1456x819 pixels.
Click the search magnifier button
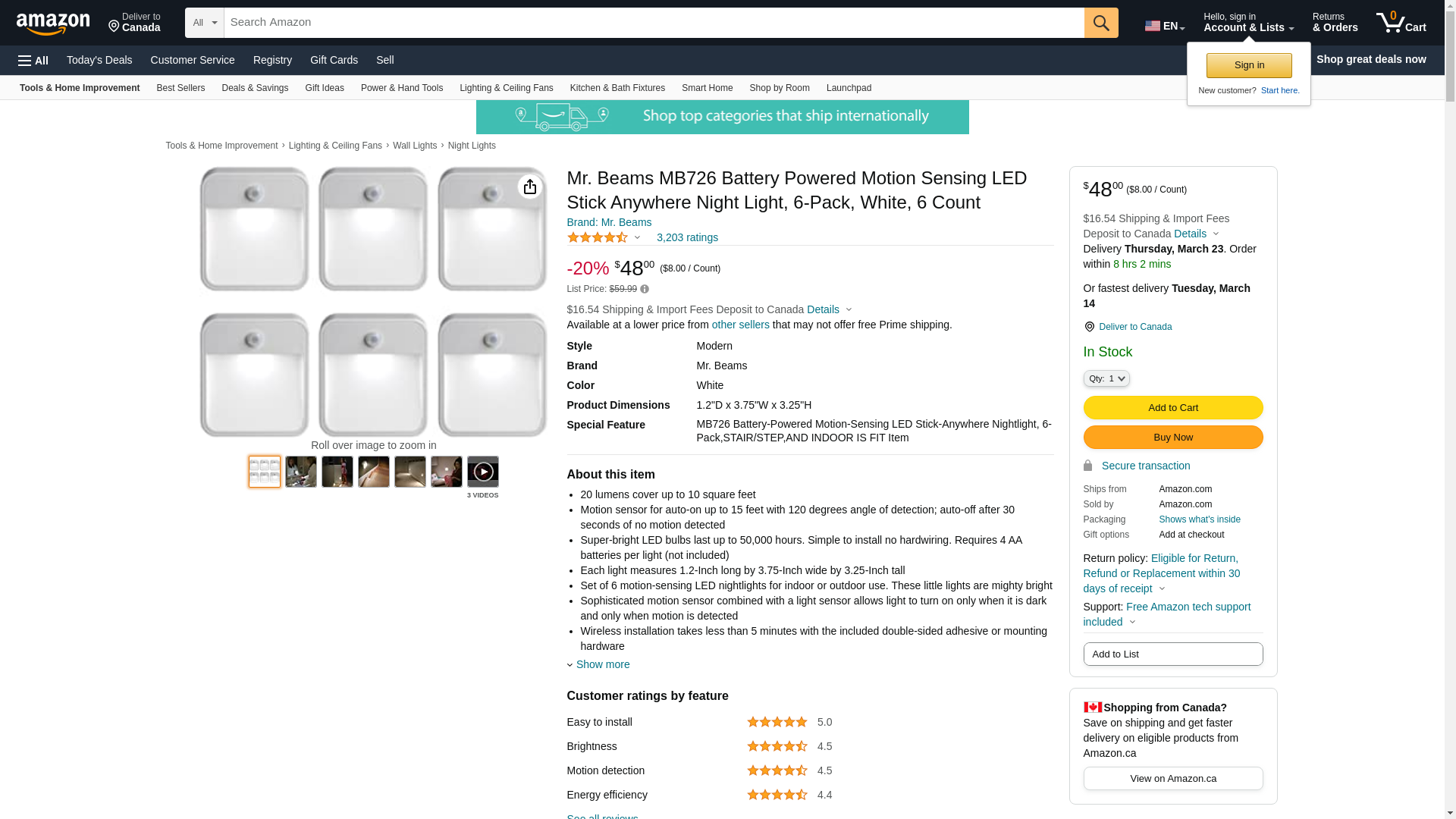pyautogui.click(x=1101, y=23)
